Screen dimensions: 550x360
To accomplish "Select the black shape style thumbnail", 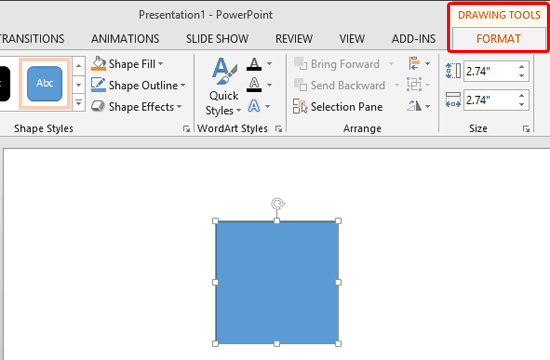I will tap(4, 84).
